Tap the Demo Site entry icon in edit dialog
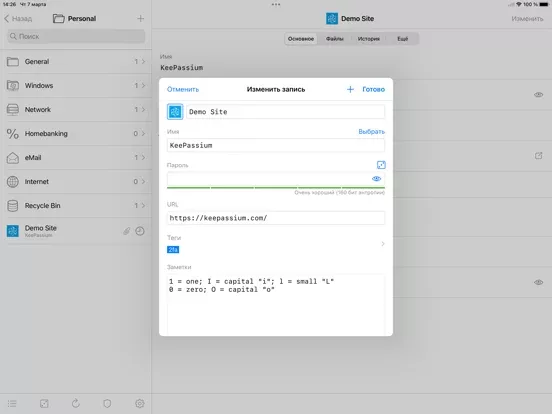This screenshot has width=552, height=414. pos(175,112)
